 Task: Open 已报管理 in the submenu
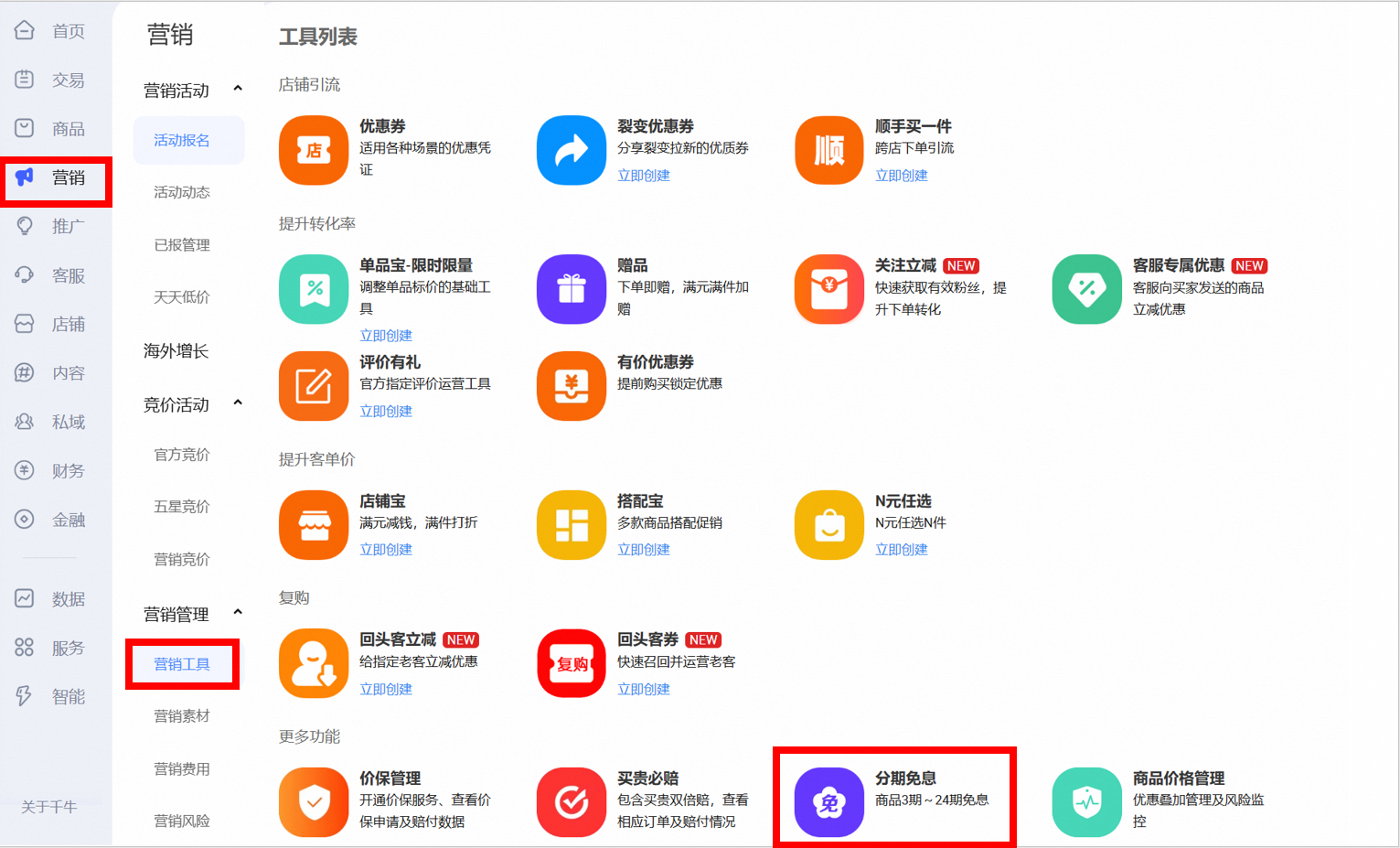point(182,244)
